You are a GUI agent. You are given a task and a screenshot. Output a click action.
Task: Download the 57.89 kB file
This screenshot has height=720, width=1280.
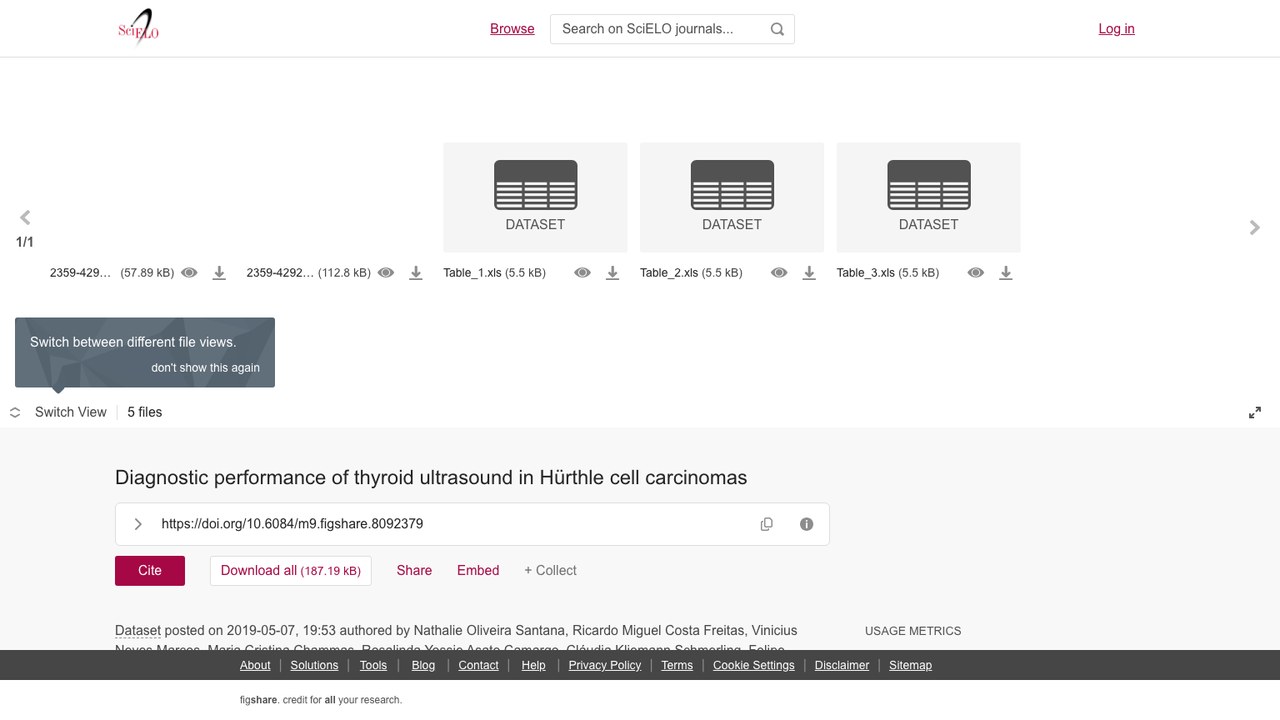tap(219, 273)
